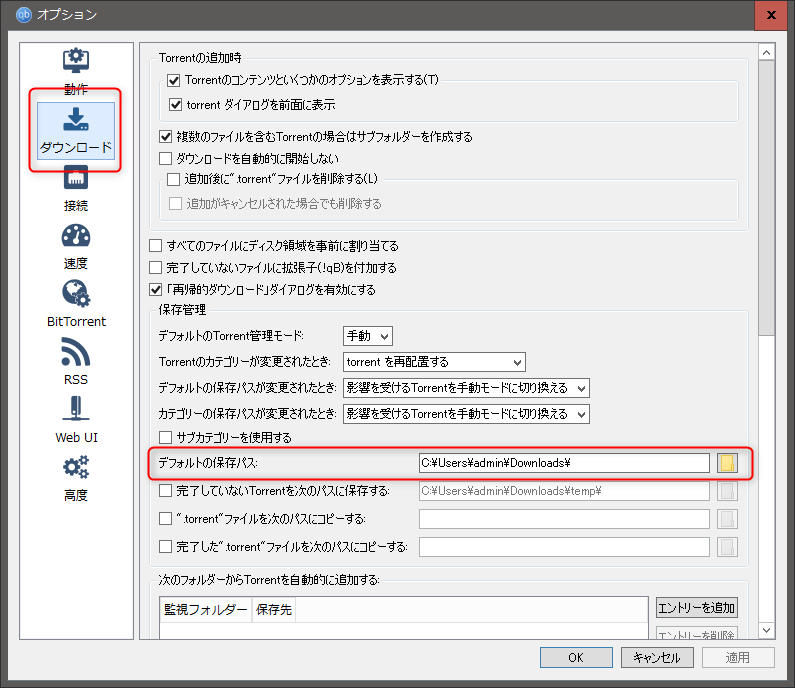This screenshot has width=795, height=688.
Task: Check 完了していないTorrentを次のパスに保存する
Action: (x=167, y=491)
